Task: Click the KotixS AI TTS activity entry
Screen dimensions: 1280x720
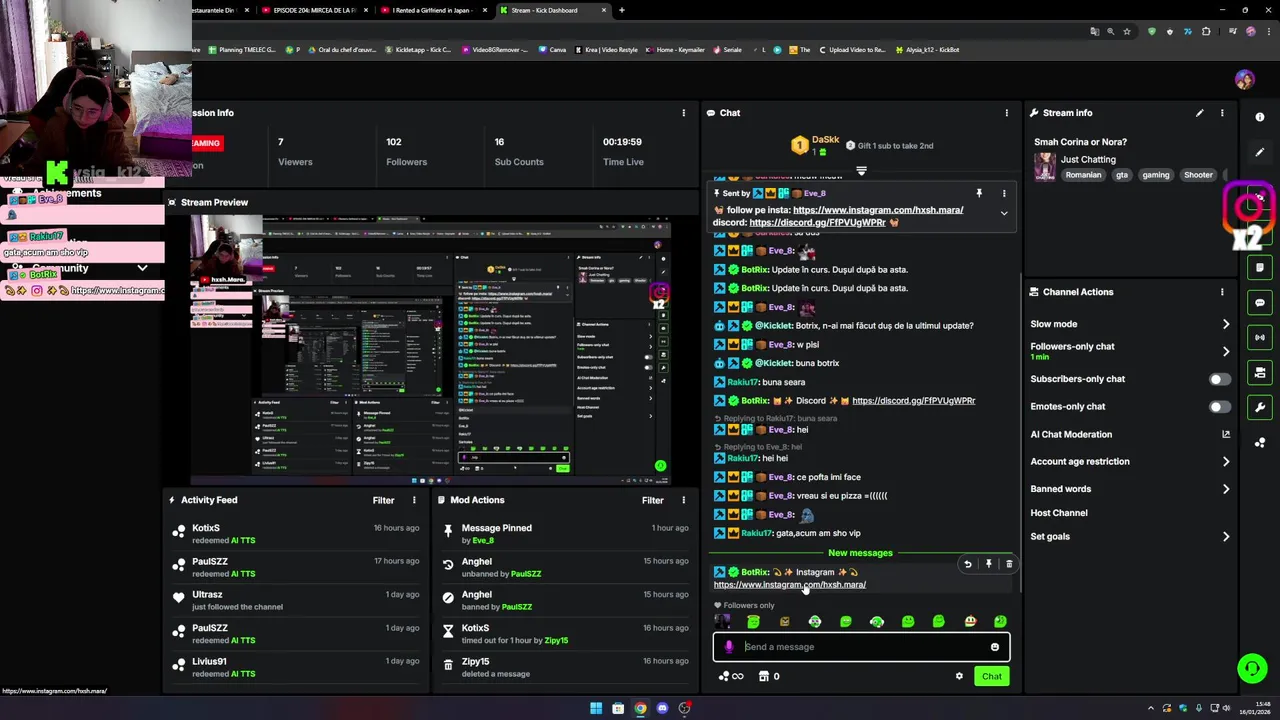Action: coord(298,534)
